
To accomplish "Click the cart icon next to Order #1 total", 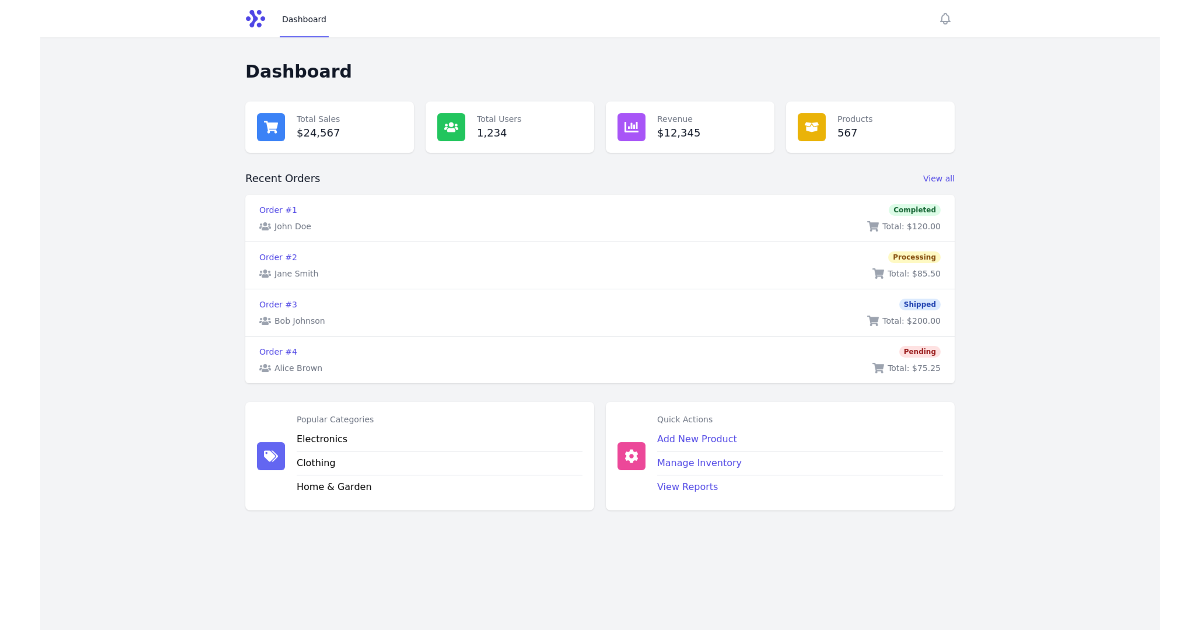I will point(872,226).
